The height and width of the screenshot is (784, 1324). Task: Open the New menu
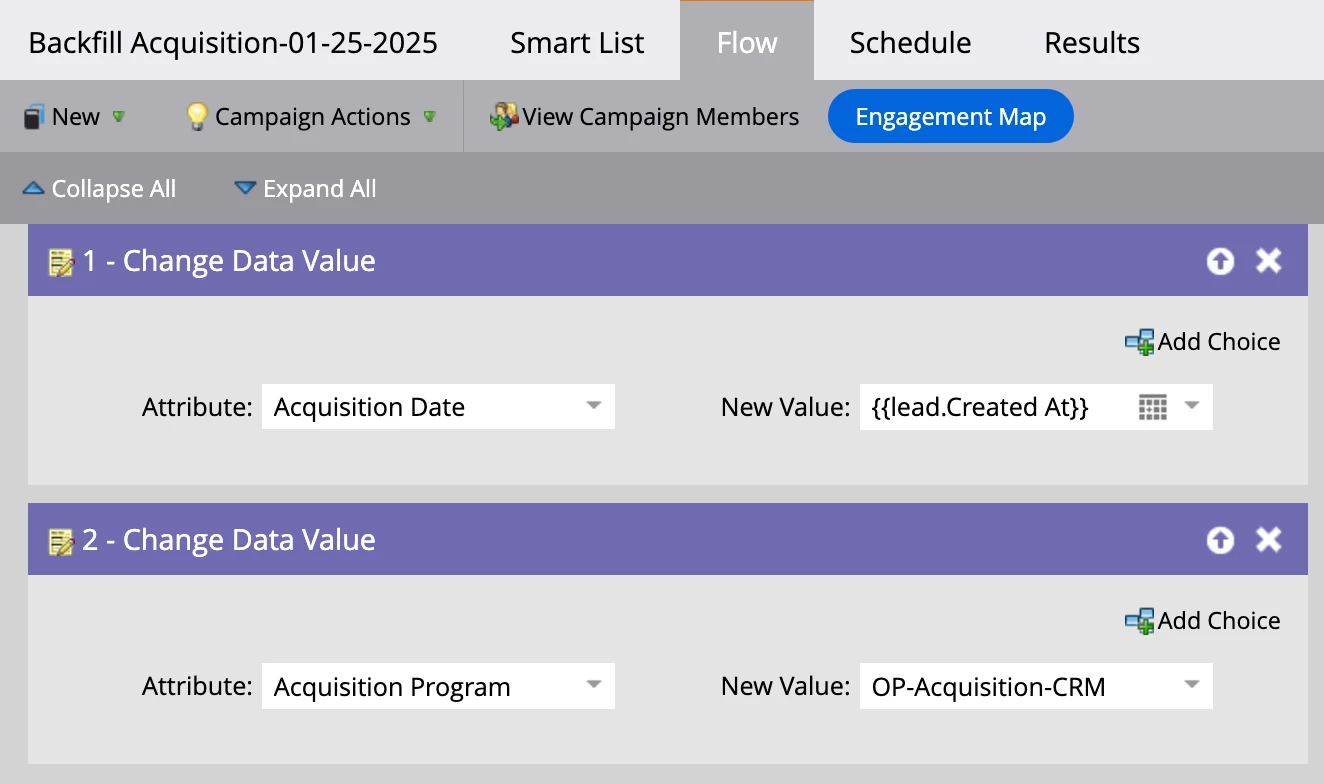tap(76, 117)
